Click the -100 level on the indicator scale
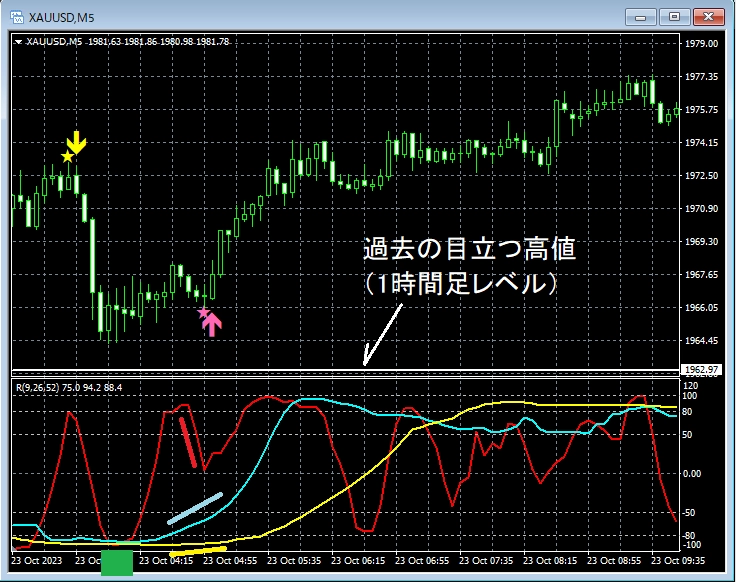The height and width of the screenshot is (582, 737). pos(691,545)
